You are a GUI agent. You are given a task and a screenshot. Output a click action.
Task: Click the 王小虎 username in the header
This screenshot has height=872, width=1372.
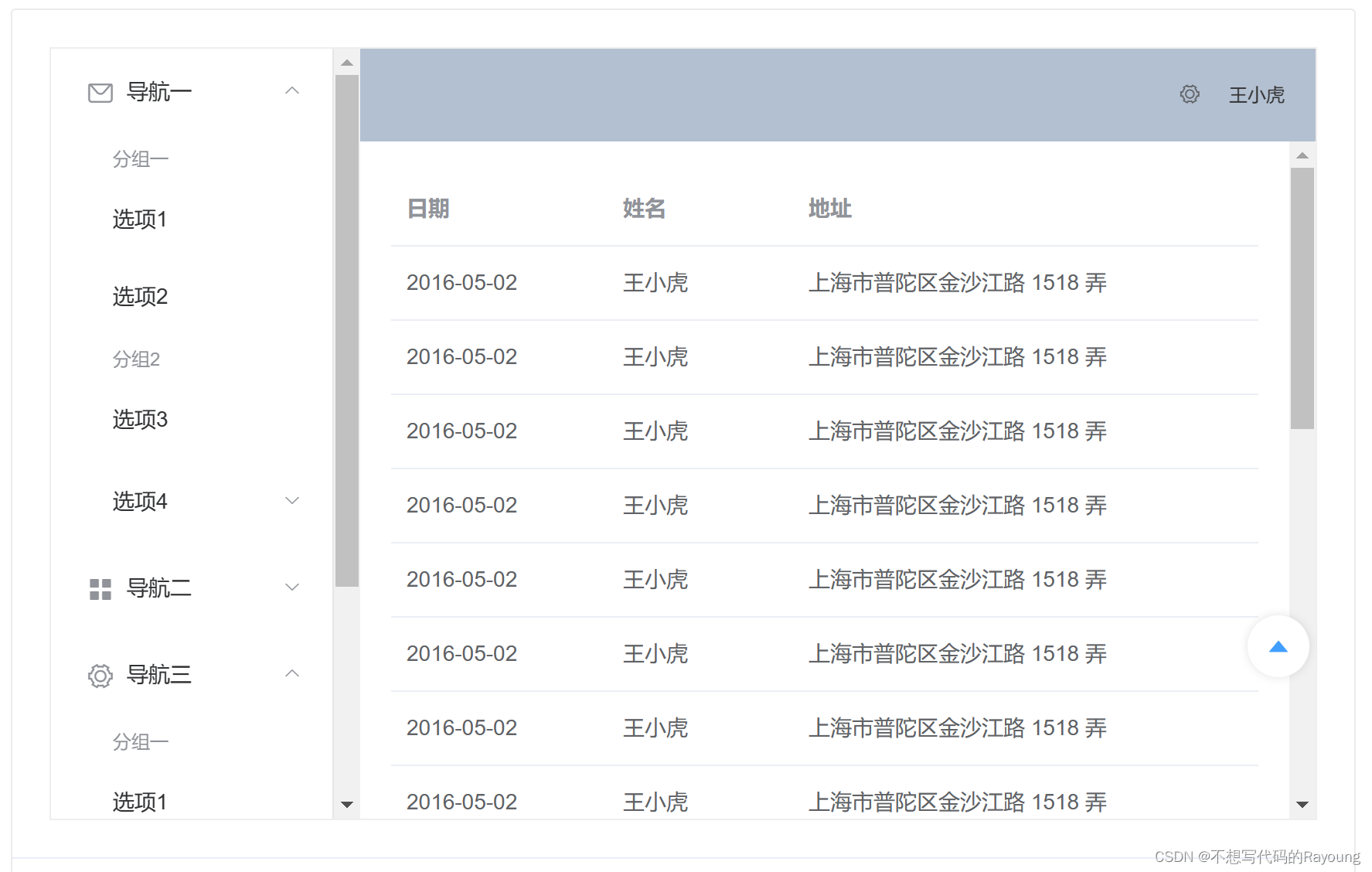[x=1257, y=95]
